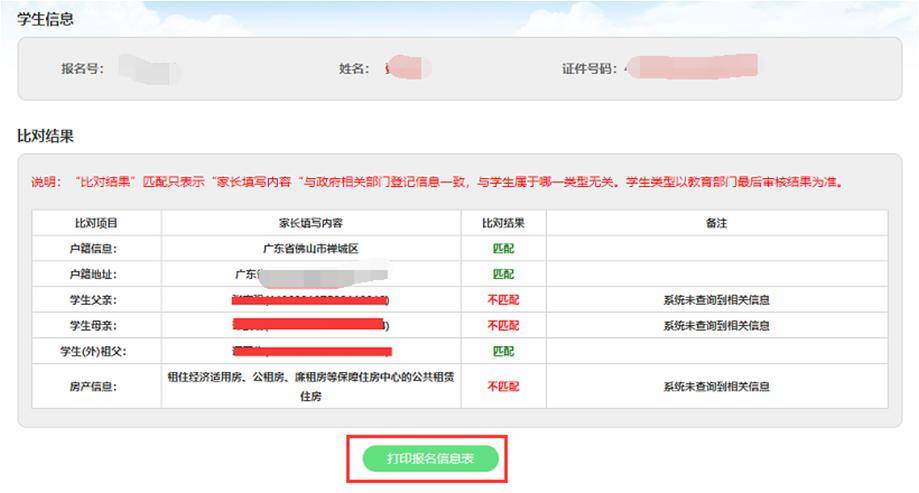This screenshot has width=919, height=493.
Task: Click the 打印报名信息表 green button
Action: (x=430, y=458)
